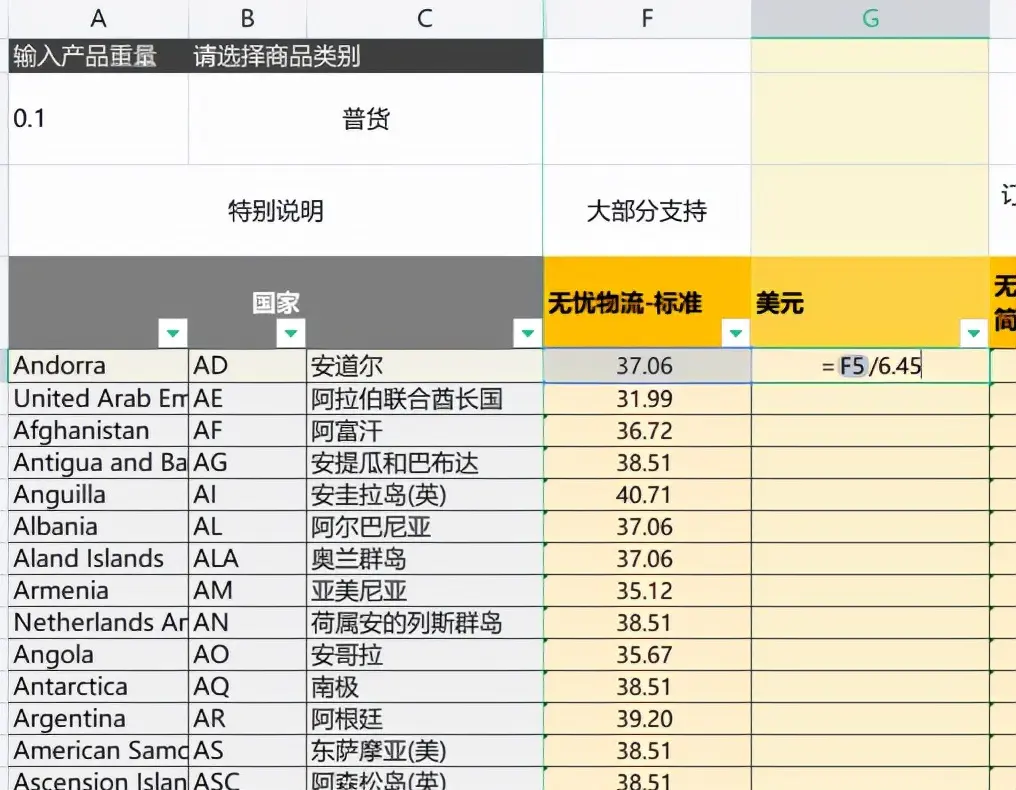Click the 请选择商品类别 header cell
This screenshot has width=1016, height=790.
[x=366, y=56]
